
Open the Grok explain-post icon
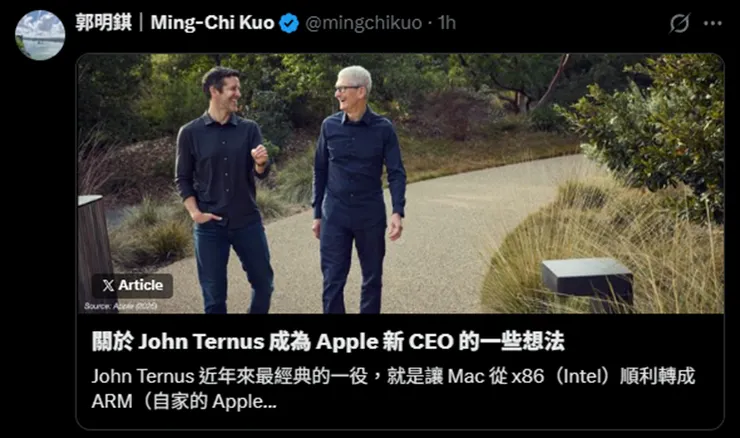coord(680,23)
